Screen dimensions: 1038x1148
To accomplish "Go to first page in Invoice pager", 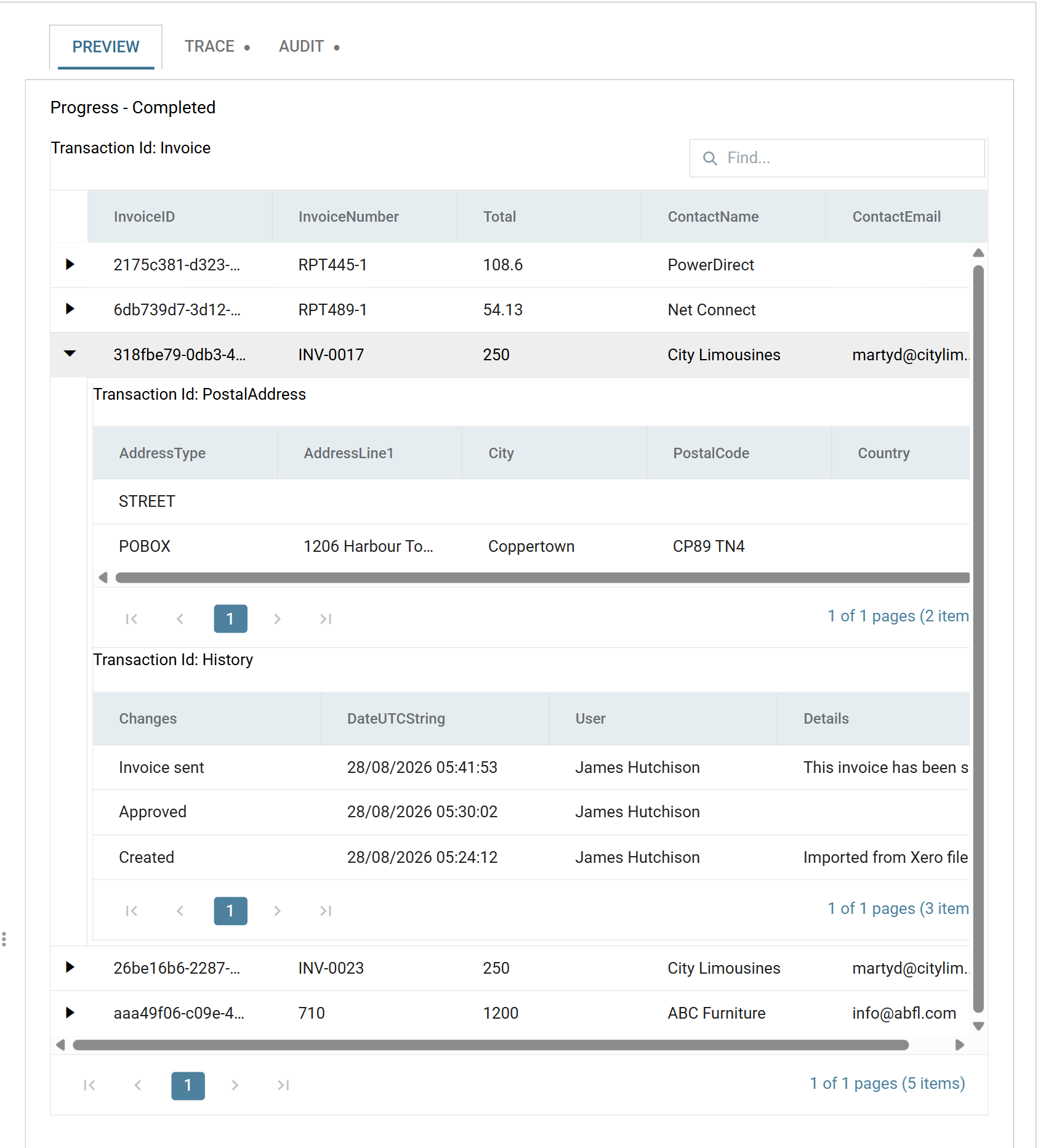I will [89, 1085].
